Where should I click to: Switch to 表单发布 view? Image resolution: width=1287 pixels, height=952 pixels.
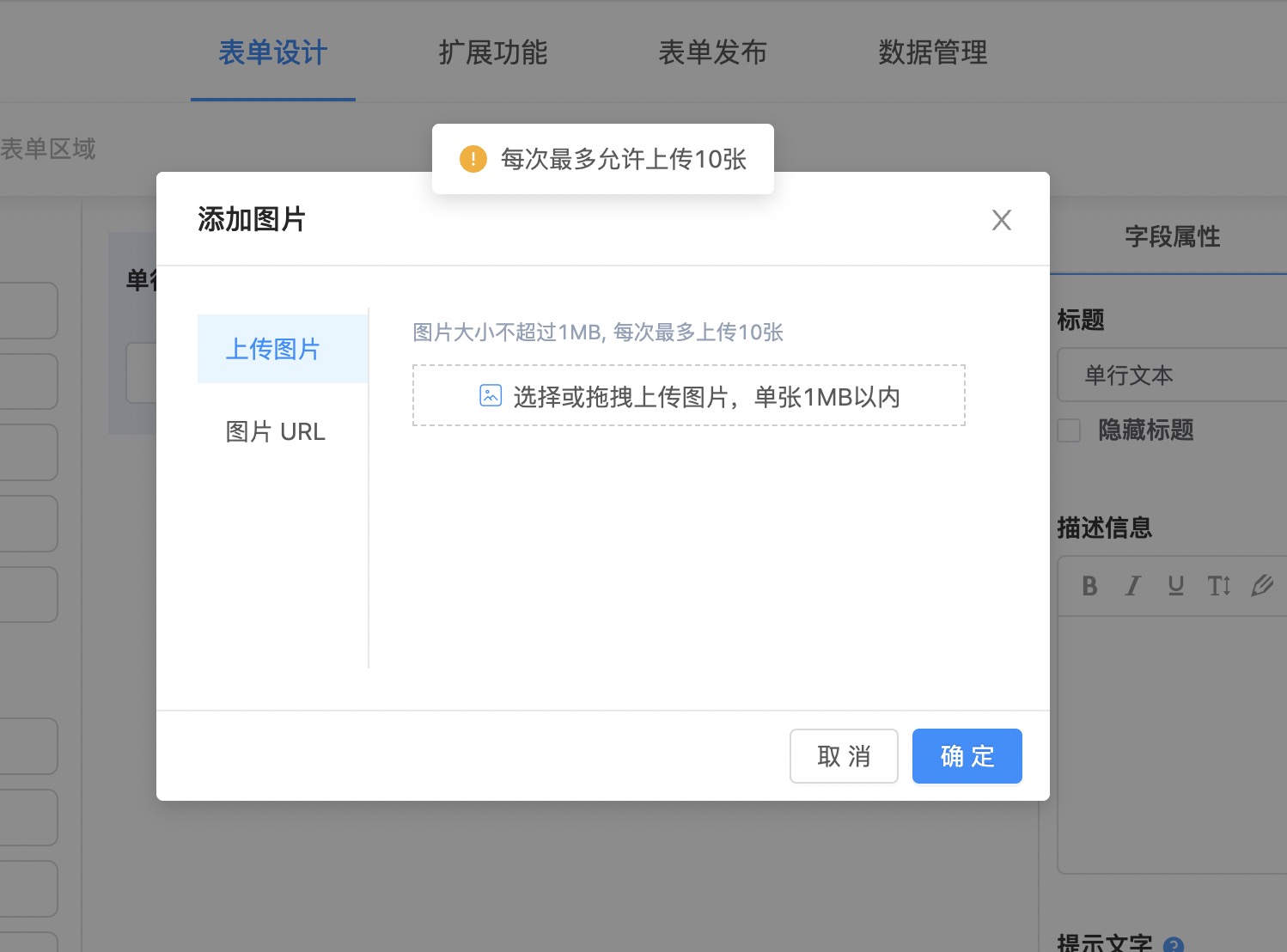click(x=713, y=52)
